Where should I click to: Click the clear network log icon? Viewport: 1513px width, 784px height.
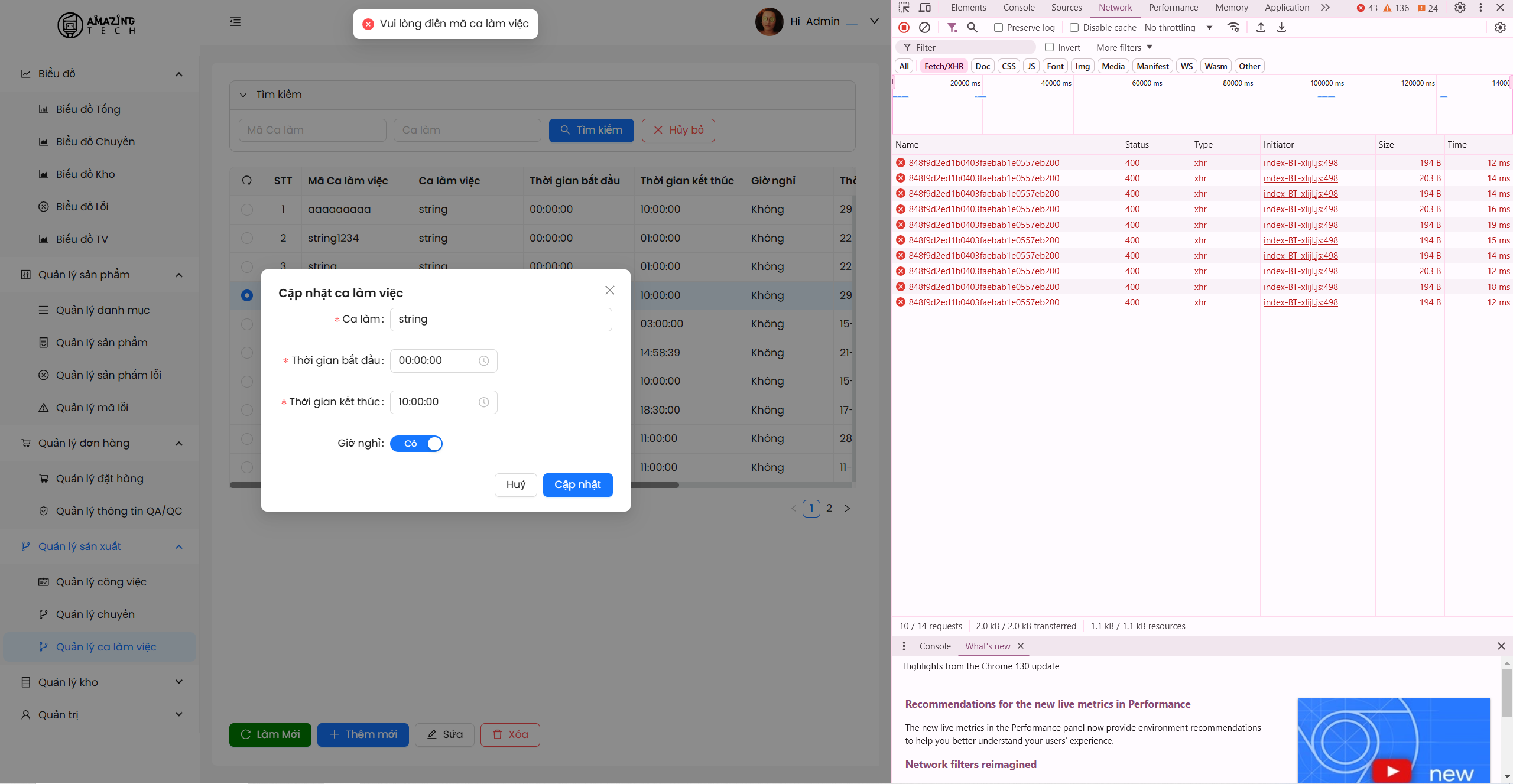click(924, 27)
